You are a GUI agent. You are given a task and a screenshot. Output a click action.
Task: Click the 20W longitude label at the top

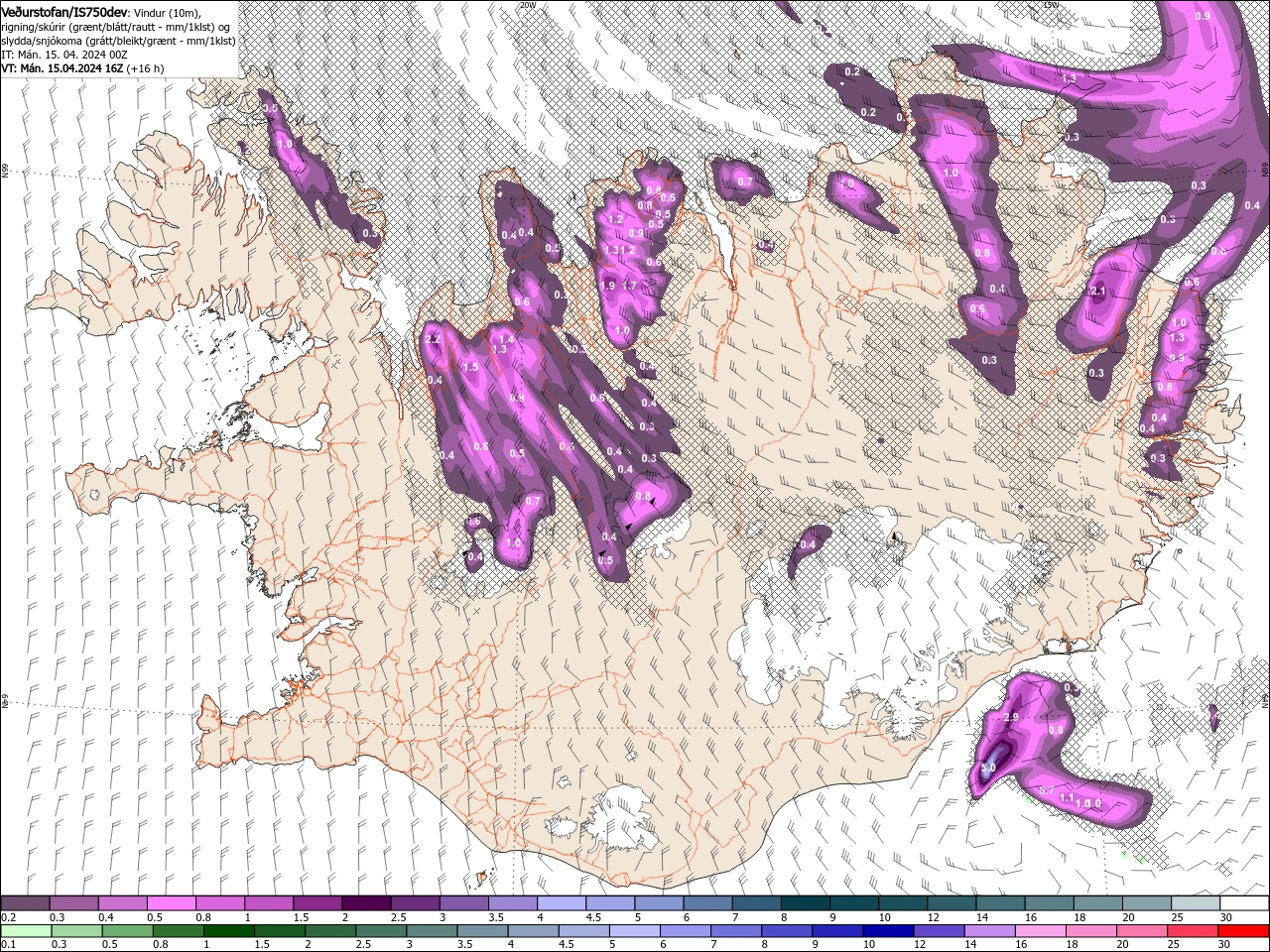click(527, 5)
